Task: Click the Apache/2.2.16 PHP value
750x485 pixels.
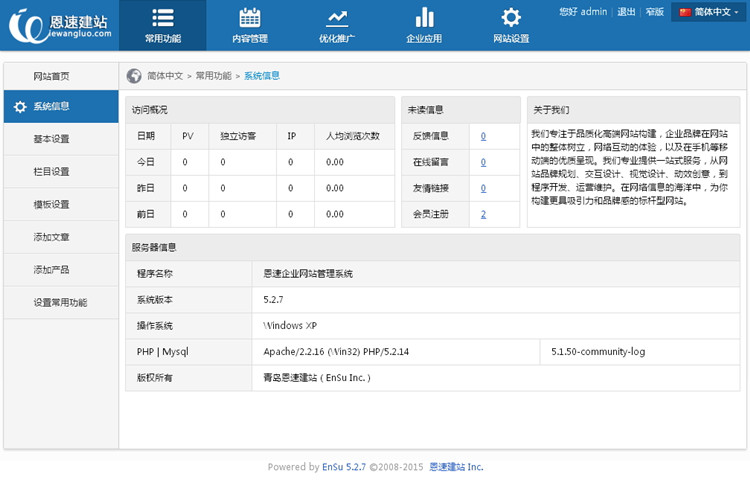Action: click(336, 352)
